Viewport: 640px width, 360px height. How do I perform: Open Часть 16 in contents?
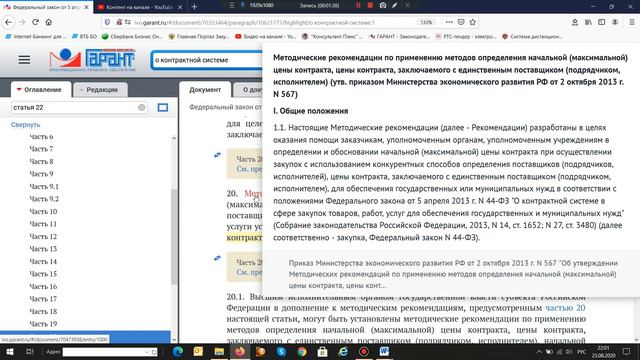pos(43,287)
